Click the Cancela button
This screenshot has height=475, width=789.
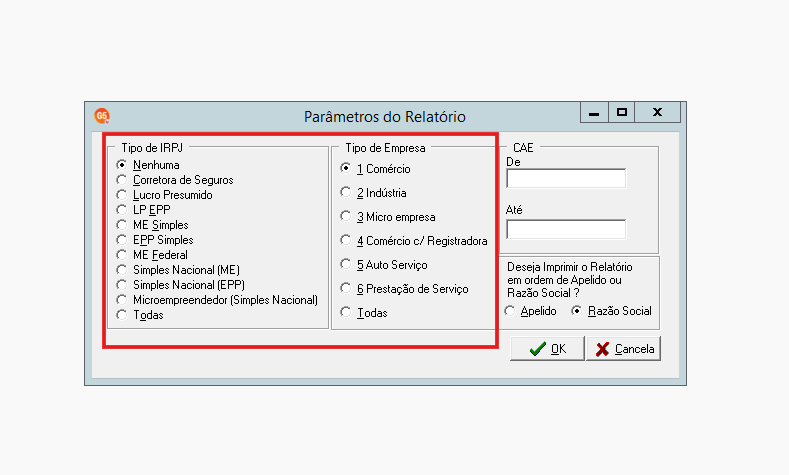[623, 348]
